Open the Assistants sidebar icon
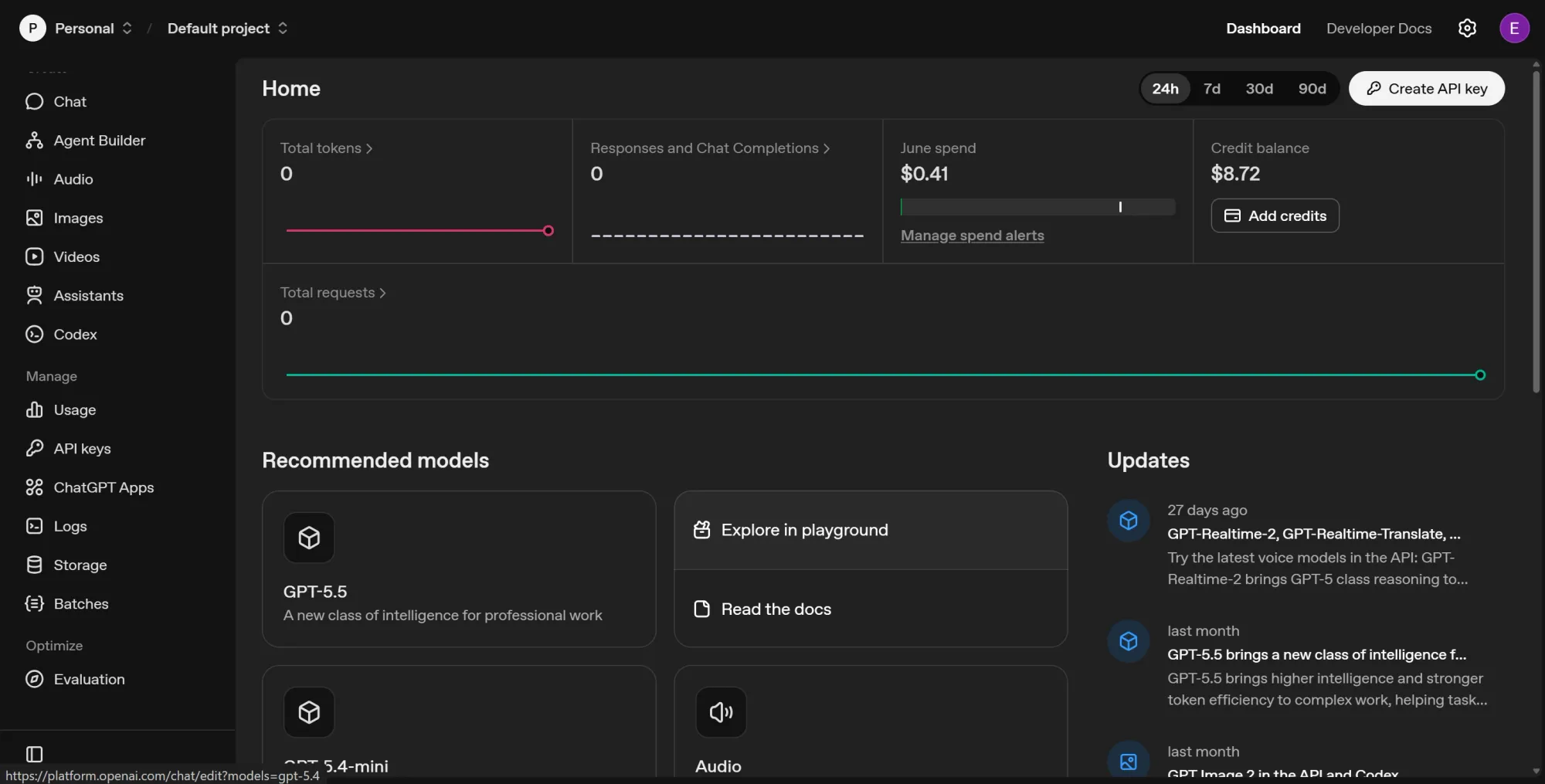This screenshot has width=1545, height=784. coord(34,295)
